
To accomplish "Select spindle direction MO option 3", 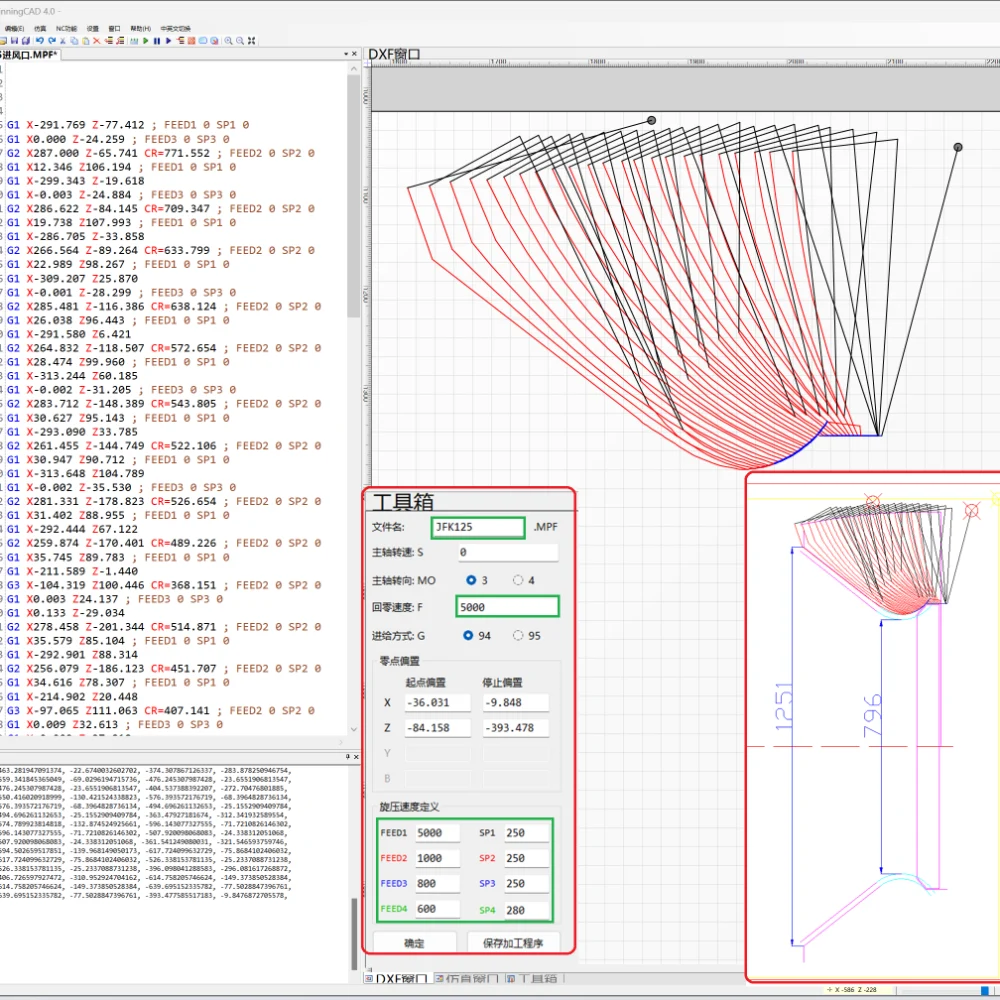I will pos(470,580).
